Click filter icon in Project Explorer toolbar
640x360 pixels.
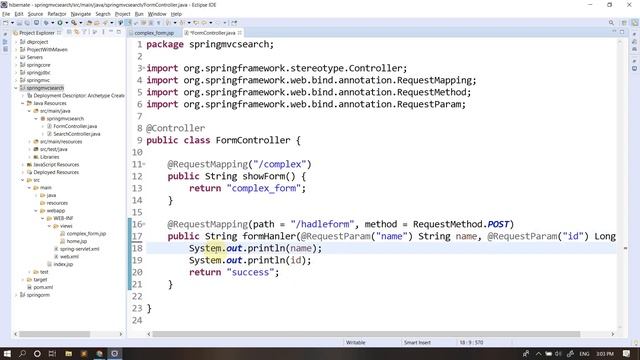click(85, 32)
